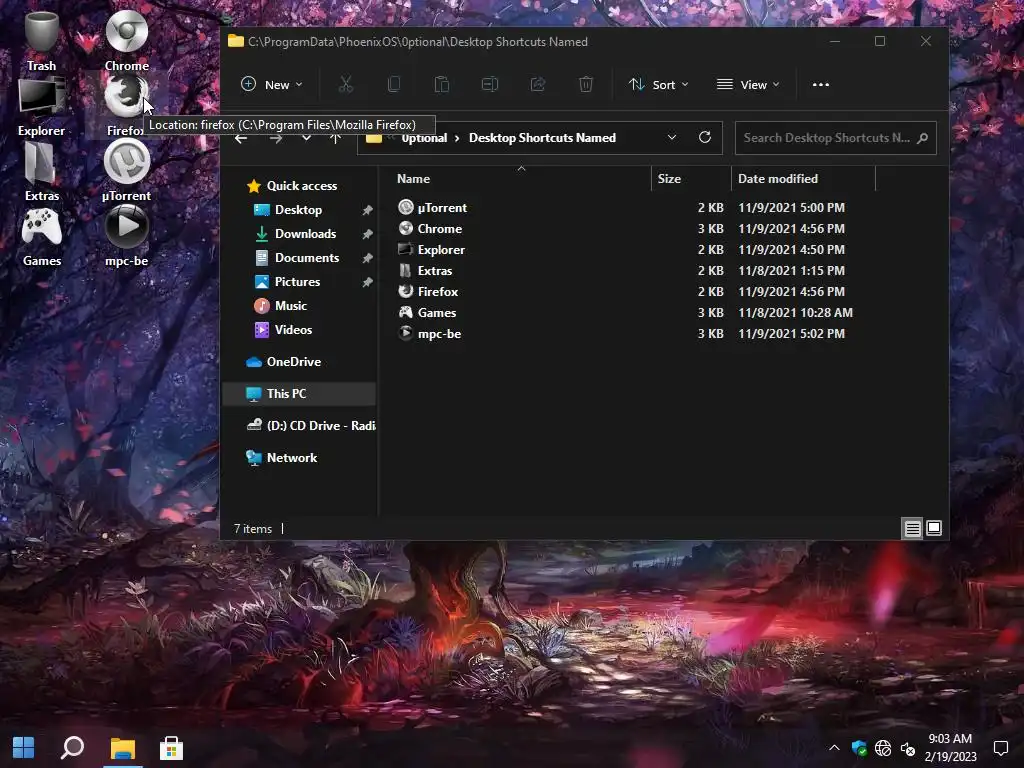Sort by the Size column header
Viewport: 1024px width, 768px height.
669,178
